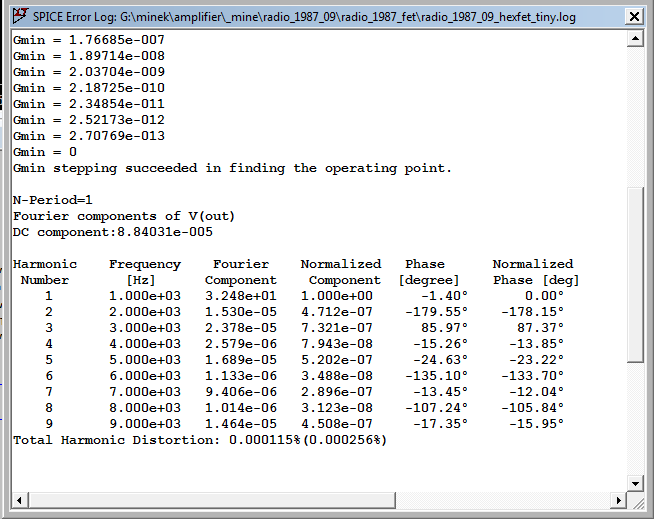The height and width of the screenshot is (519, 654).
Task: Click the normalized component 7.321e-07
Action: point(337,328)
